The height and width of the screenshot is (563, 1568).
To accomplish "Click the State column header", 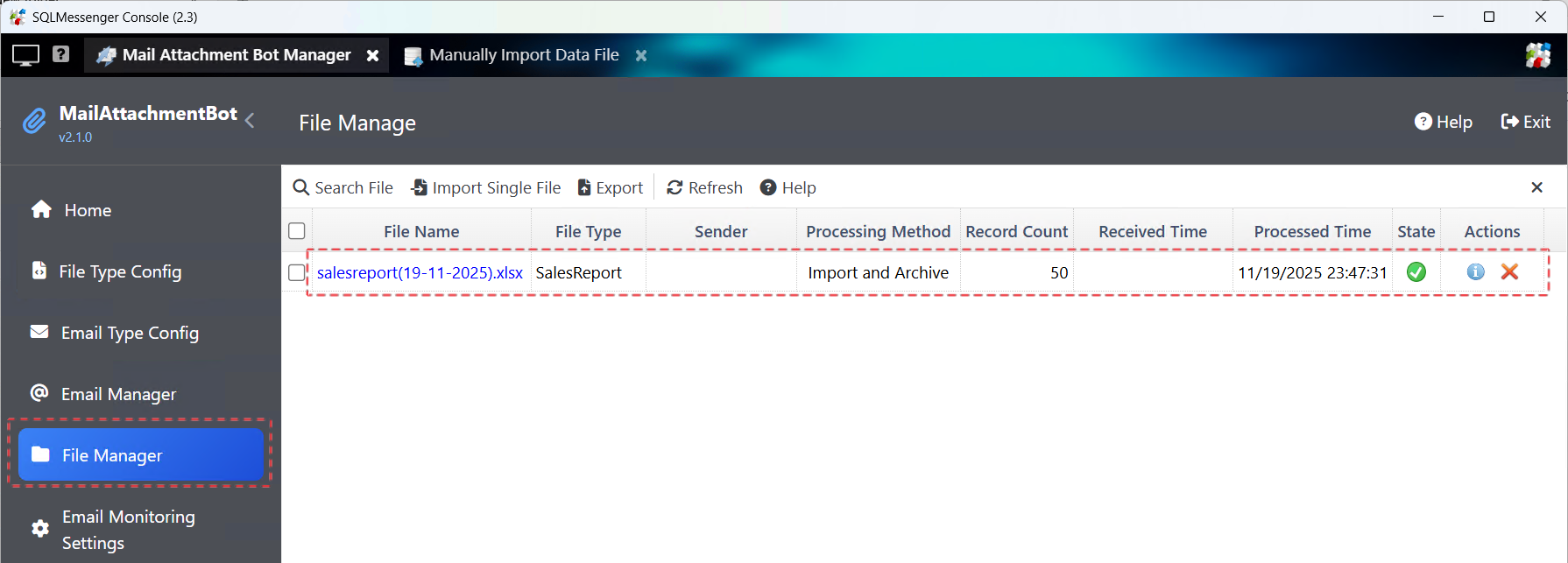I will [1416, 231].
